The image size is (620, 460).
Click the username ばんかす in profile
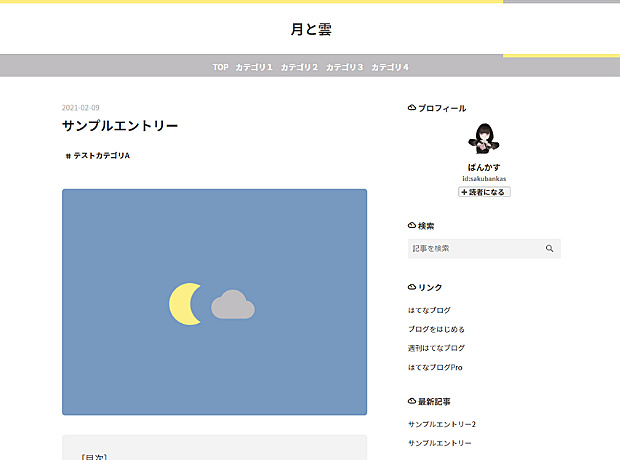pyautogui.click(x=484, y=167)
